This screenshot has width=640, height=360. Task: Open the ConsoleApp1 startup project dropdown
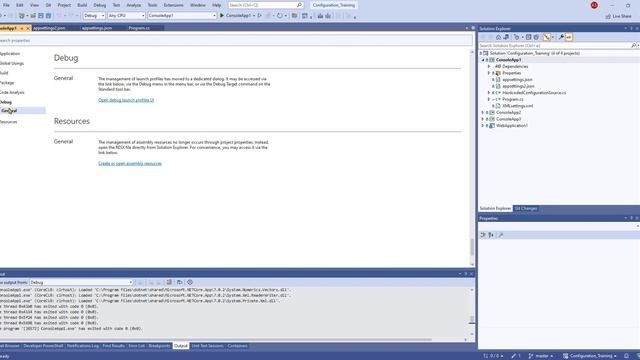[x=182, y=16]
